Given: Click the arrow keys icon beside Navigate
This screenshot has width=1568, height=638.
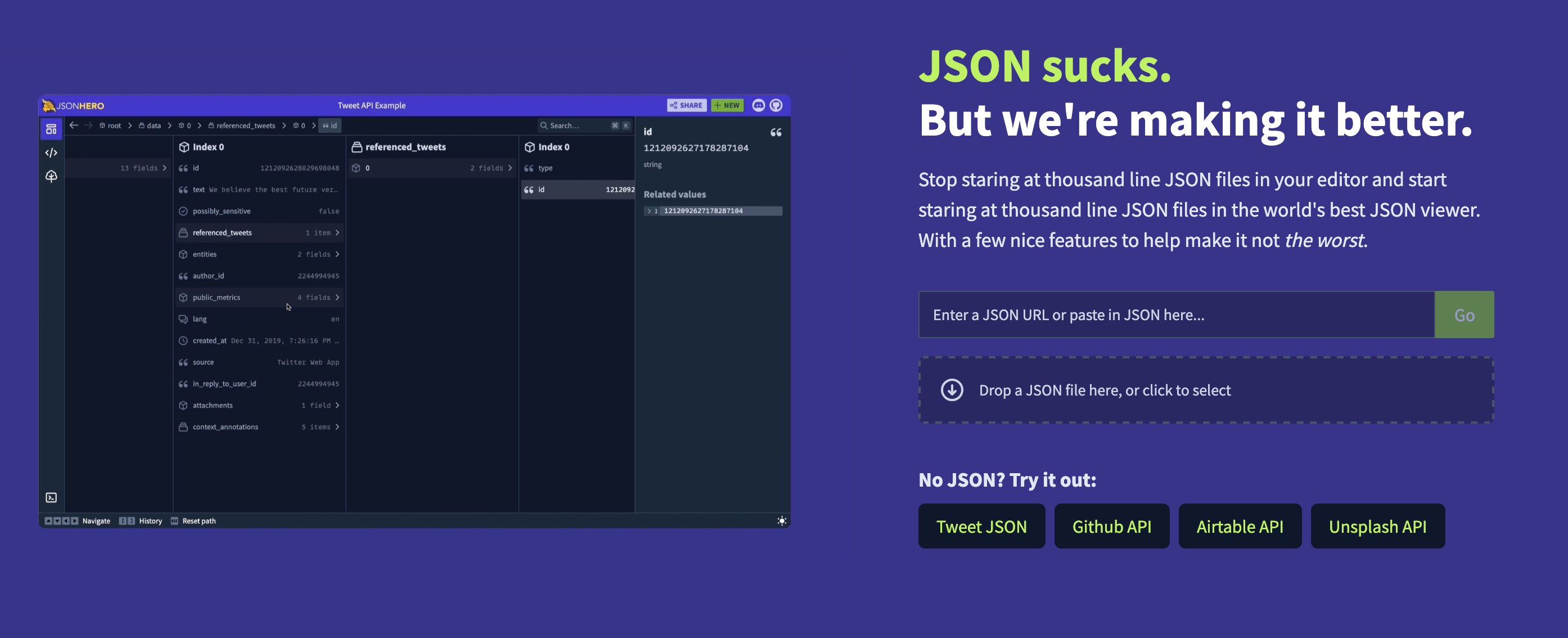Looking at the screenshot, I should (x=61, y=521).
